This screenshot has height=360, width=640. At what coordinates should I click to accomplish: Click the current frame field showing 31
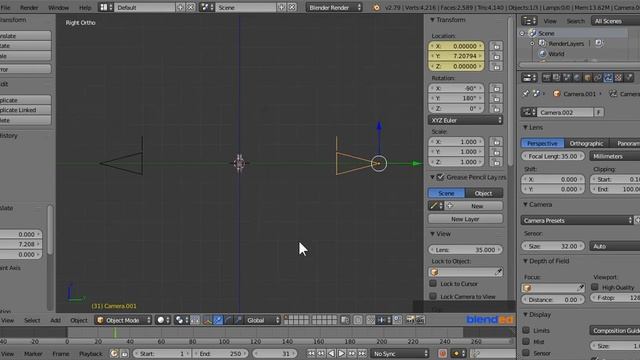pos(274,353)
